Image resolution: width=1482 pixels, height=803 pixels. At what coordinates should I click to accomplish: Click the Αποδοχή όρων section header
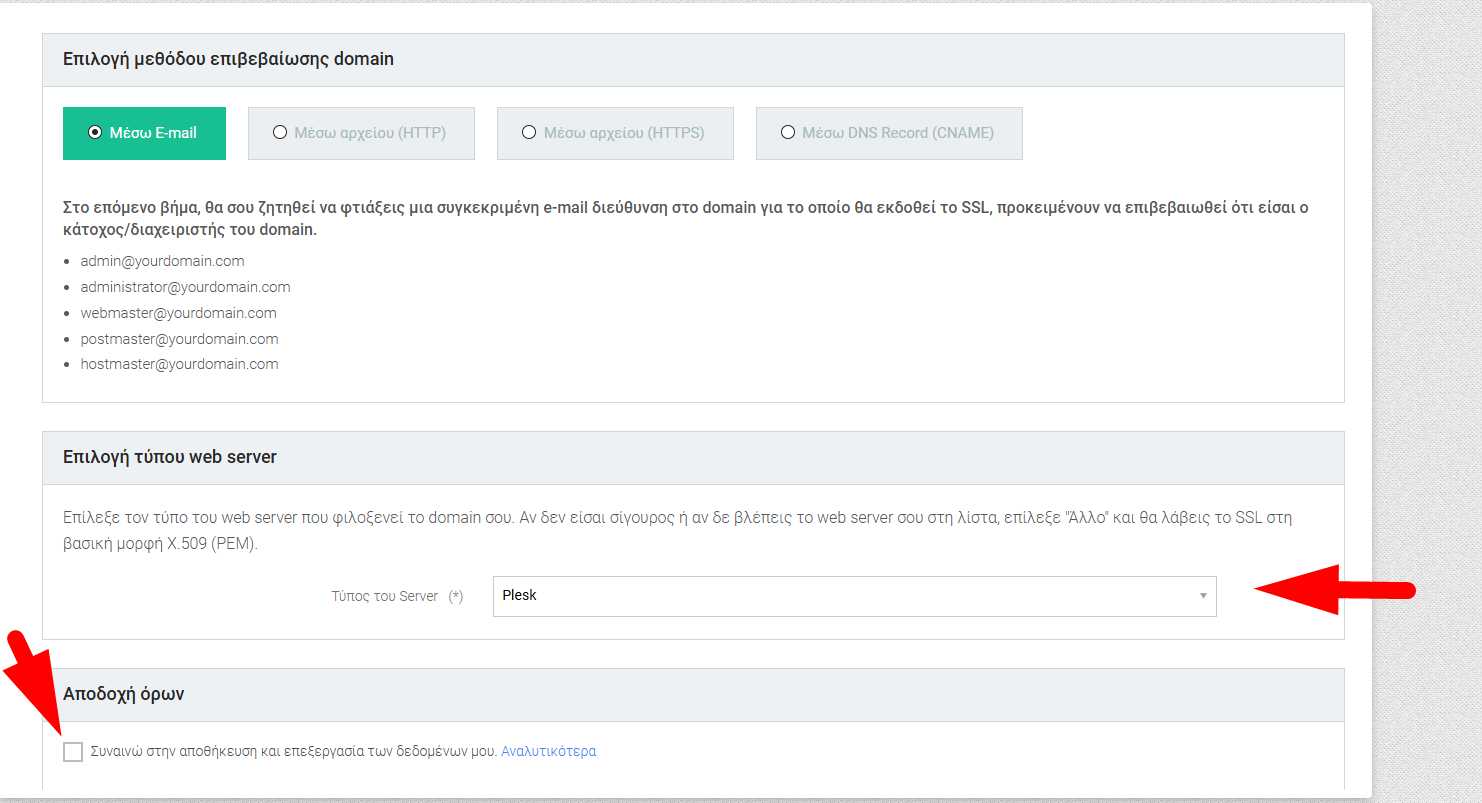[124, 694]
